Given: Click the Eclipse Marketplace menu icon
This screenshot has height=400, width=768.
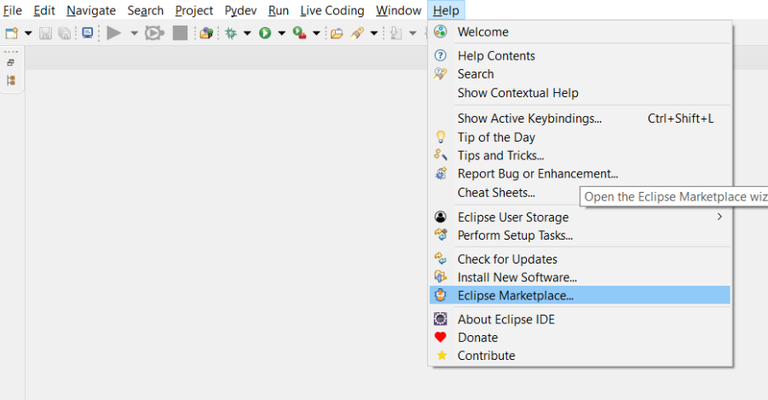Looking at the screenshot, I should [440, 295].
